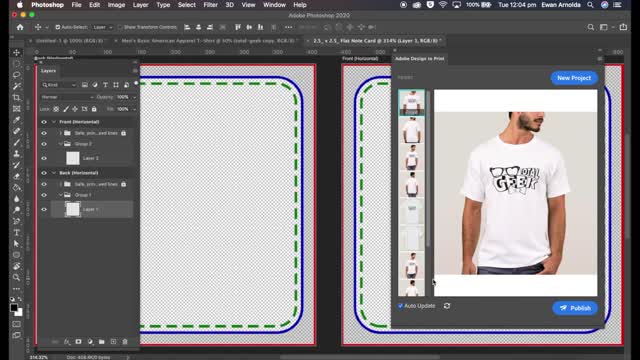Select the Hand tool
The image size is (640, 360).
coord(16,266)
